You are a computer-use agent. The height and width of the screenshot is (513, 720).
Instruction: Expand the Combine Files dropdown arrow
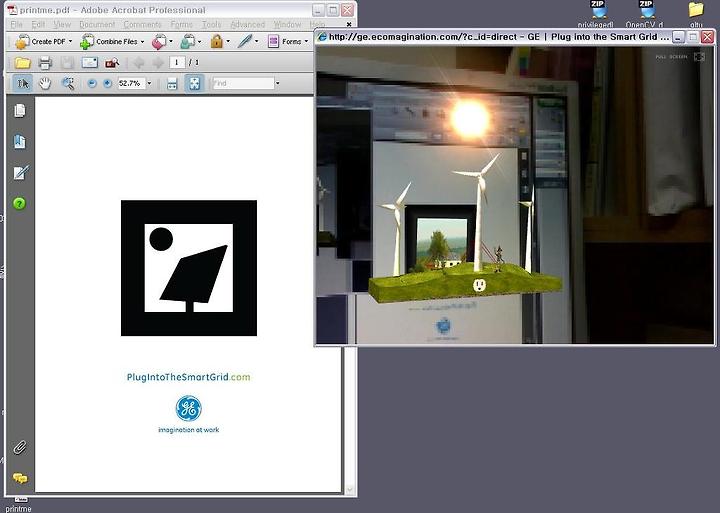(x=142, y=42)
